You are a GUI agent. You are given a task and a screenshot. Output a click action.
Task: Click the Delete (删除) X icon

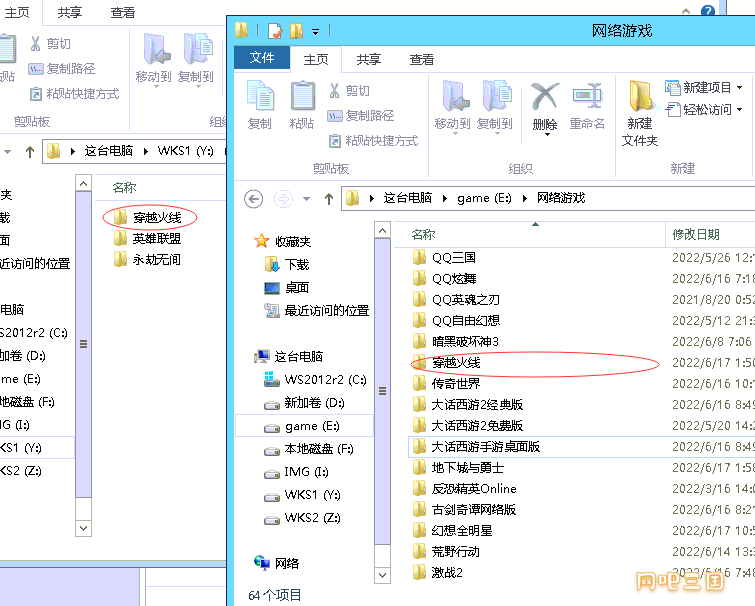tap(545, 95)
